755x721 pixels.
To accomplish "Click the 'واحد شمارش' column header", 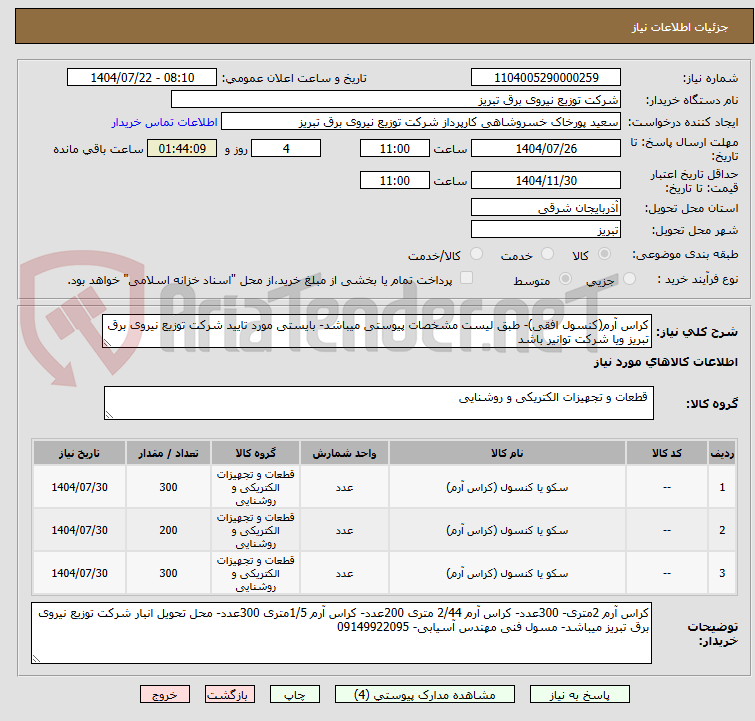I will click(x=344, y=453).
